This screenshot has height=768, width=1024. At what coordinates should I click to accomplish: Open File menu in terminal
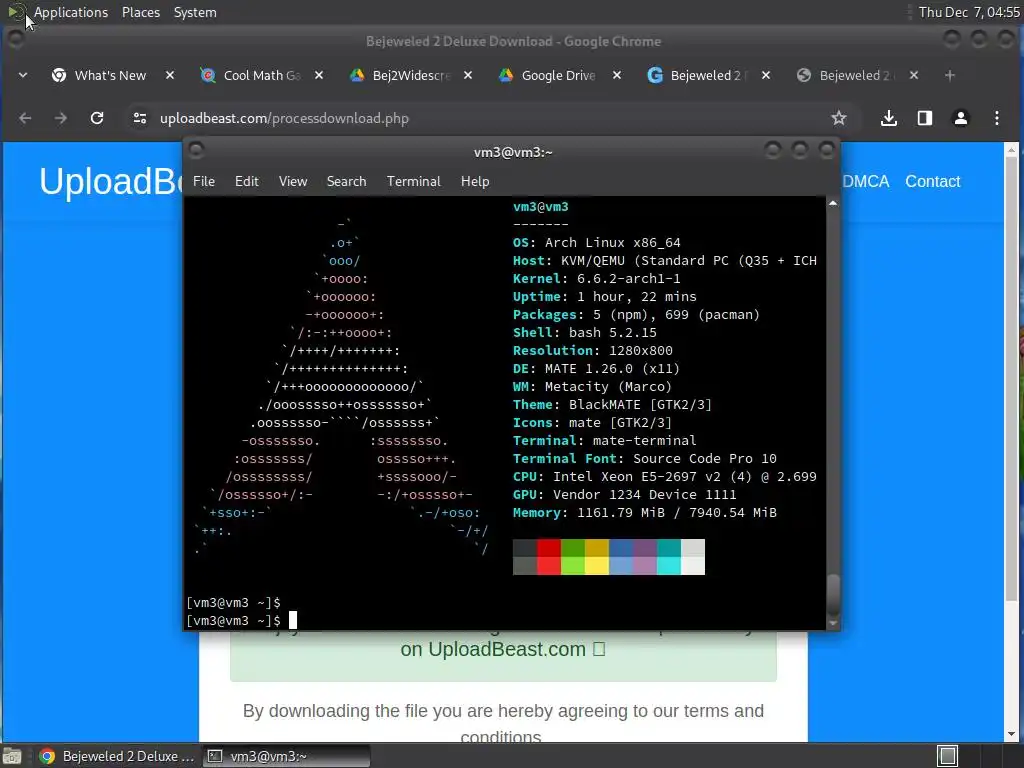pyautogui.click(x=204, y=182)
